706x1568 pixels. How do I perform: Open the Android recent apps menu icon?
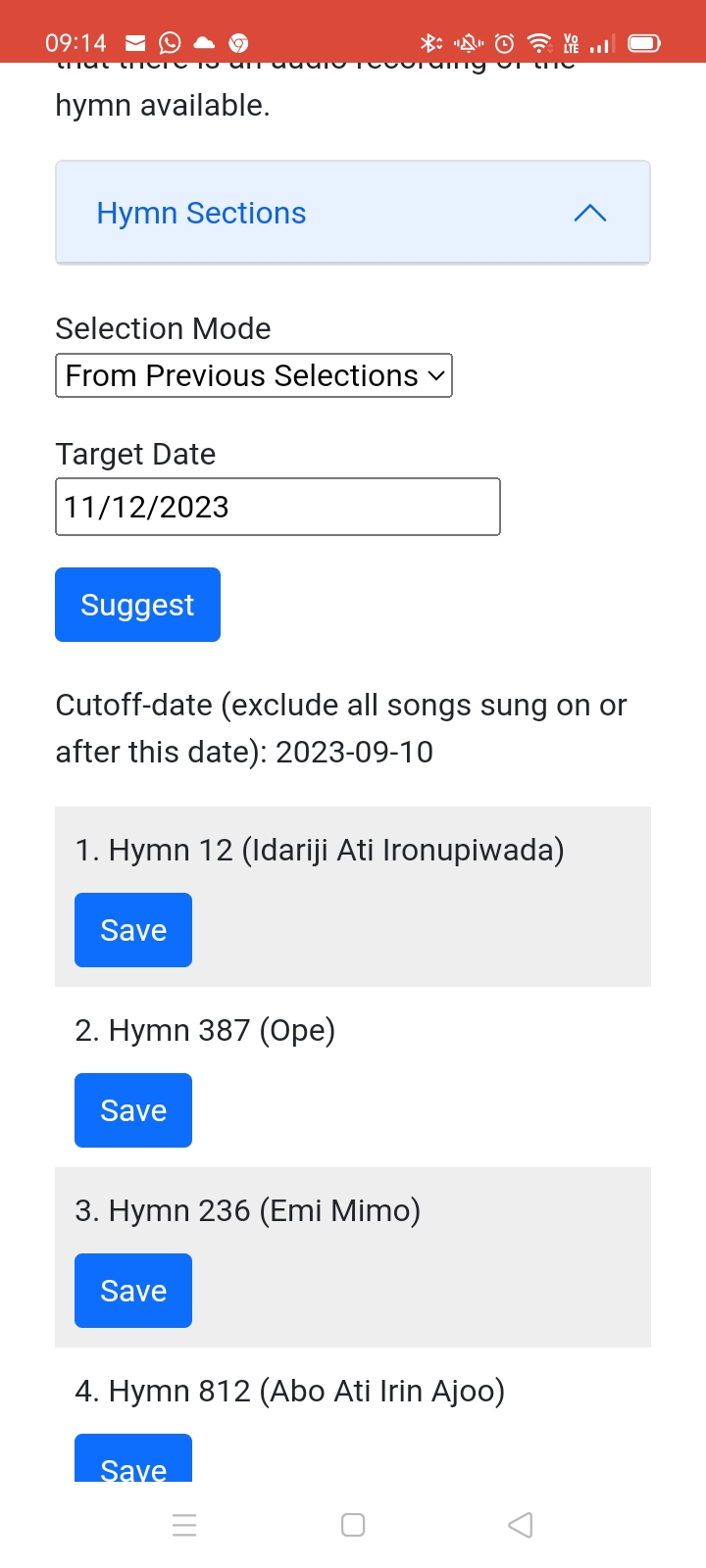pyautogui.click(x=184, y=1525)
